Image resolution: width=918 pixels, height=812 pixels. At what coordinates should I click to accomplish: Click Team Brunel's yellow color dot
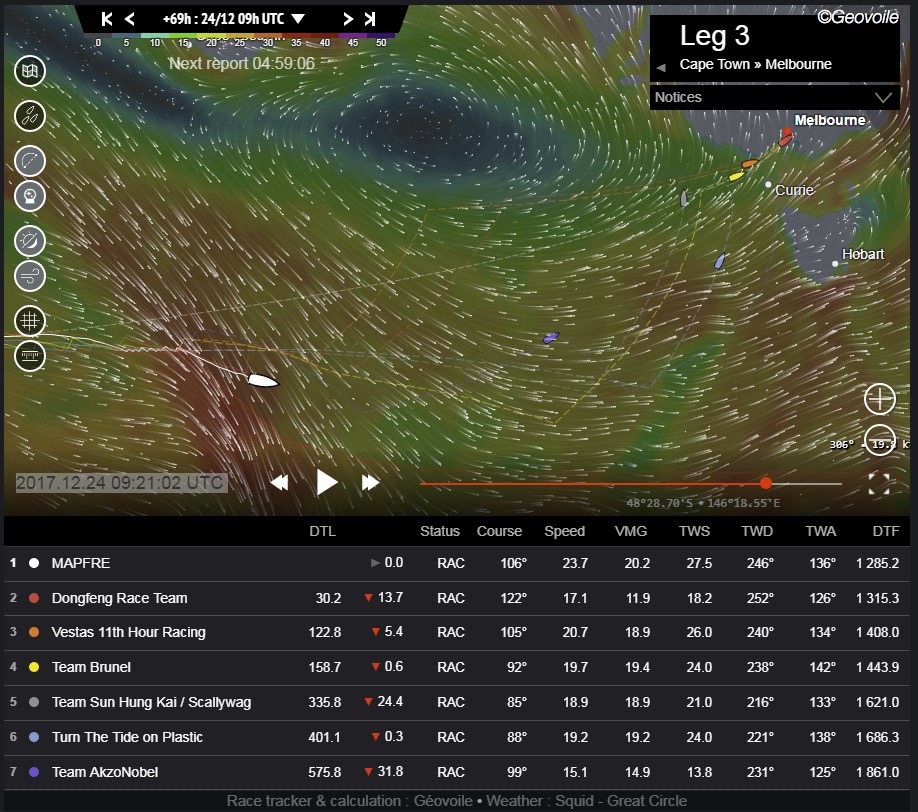pyautogui.click(x=34, y=667)
